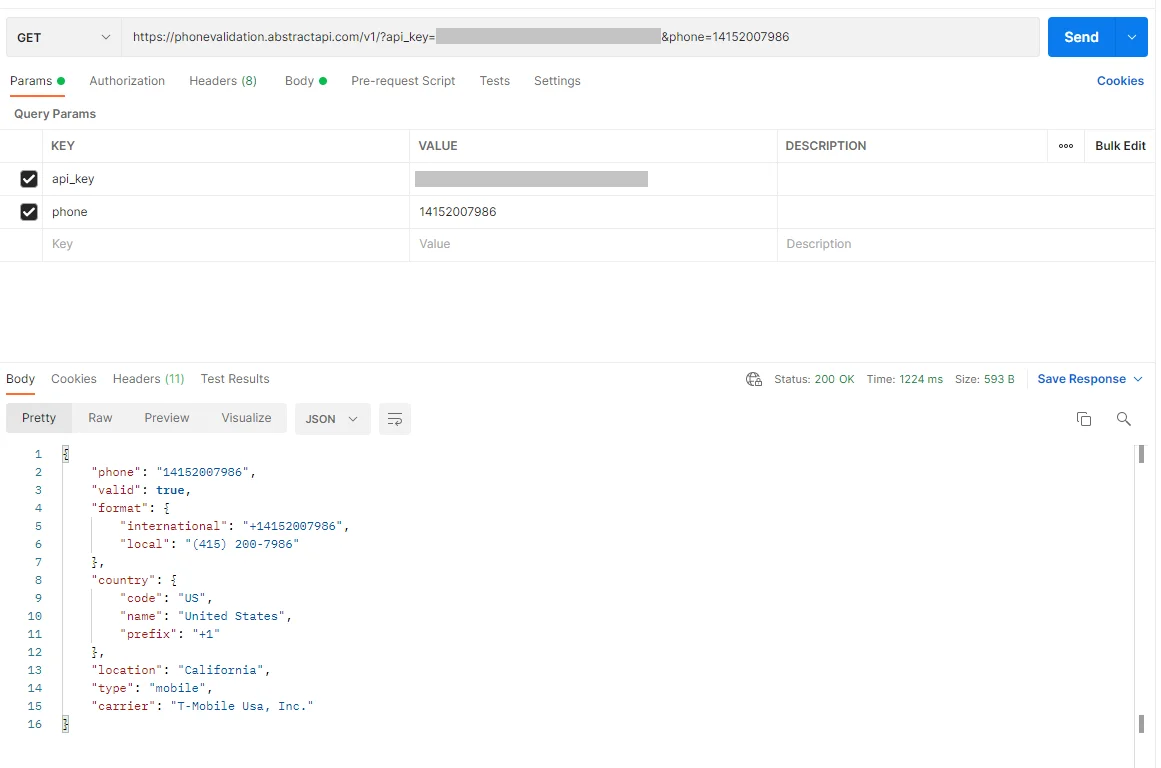The height and width of the screenshot is (768, 1161).
Task: Open the query params more-options ellipsis menu
Action: [x=1065, y=145]
